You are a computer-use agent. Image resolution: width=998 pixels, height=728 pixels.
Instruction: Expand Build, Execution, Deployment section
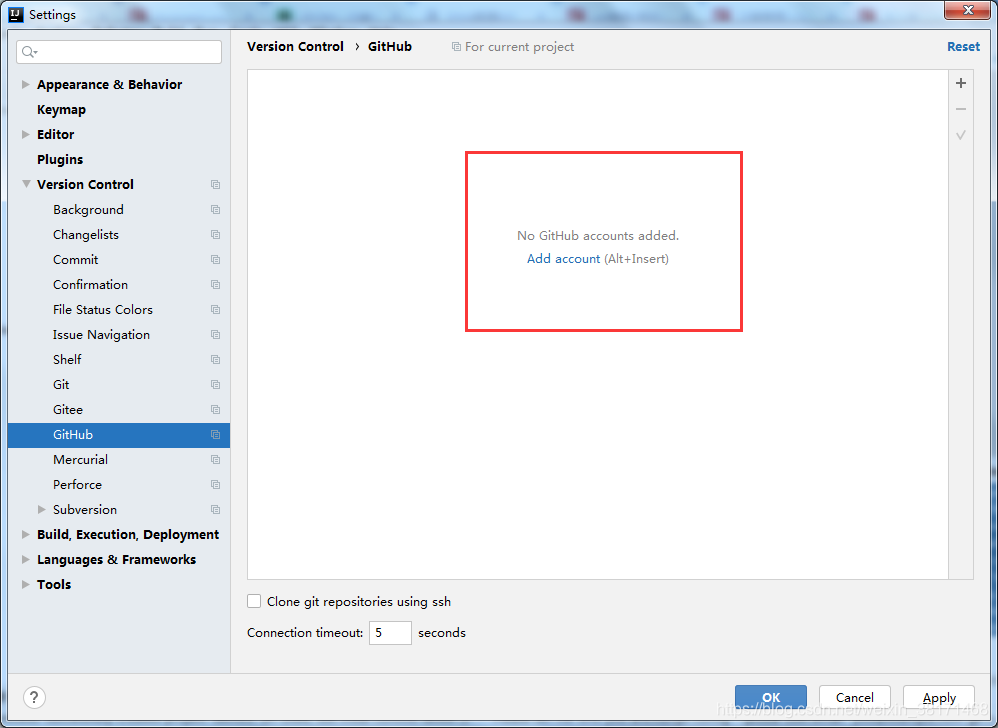click(x=25, y=535)
